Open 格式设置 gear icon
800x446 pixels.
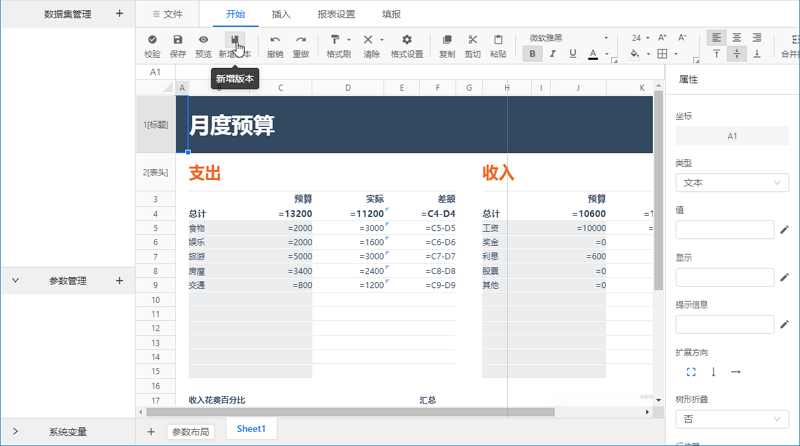coord(407,39)
